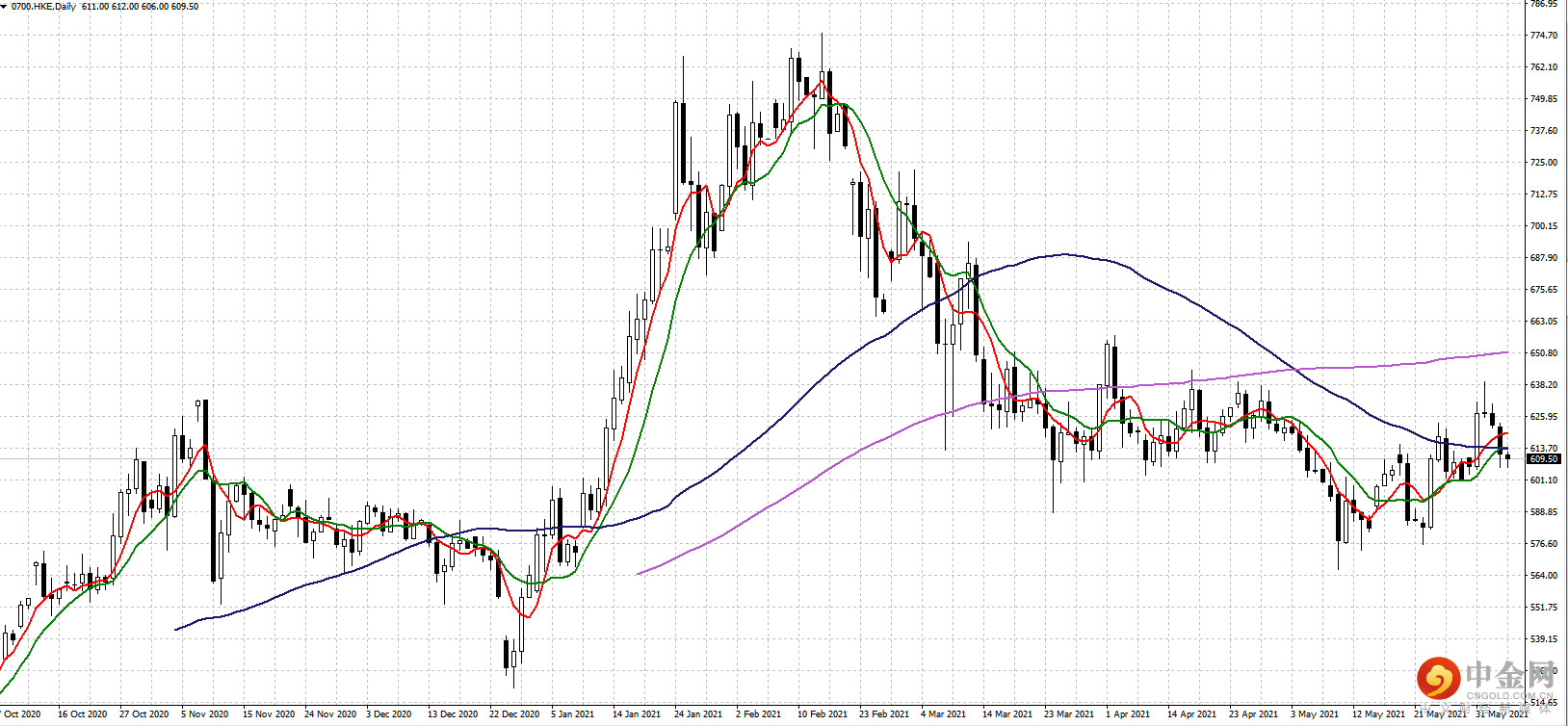Viewport: 1568px width, 726px height.
Task: Click the 737.60 price axis label
Action: coord(1544,131)
